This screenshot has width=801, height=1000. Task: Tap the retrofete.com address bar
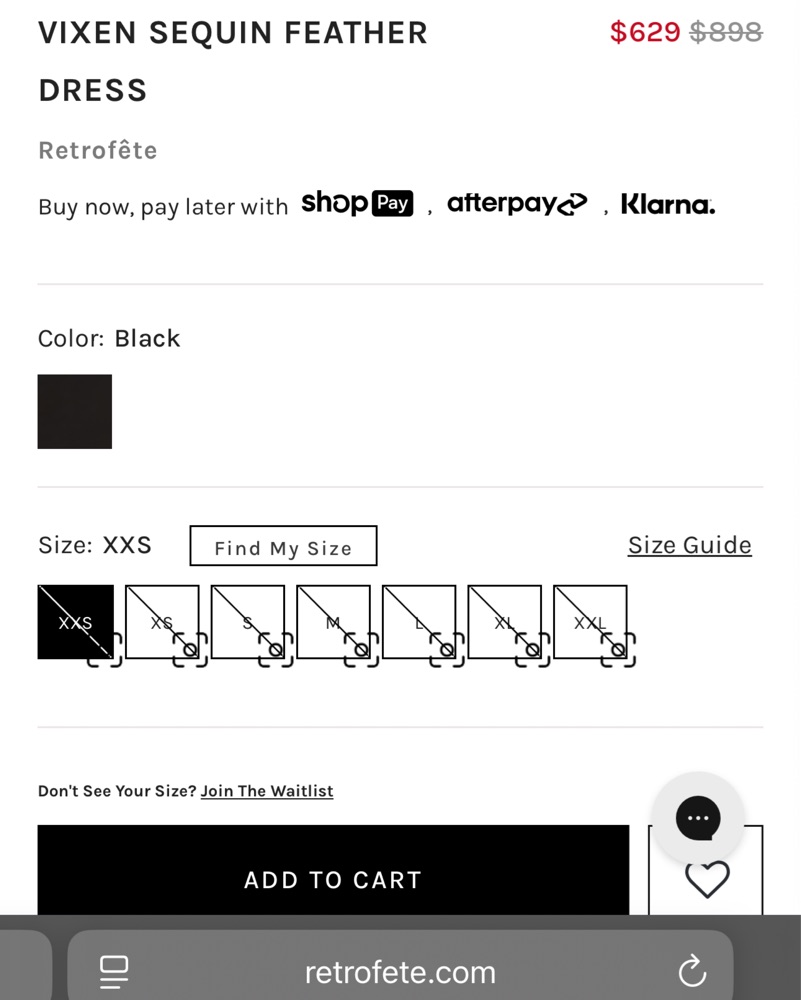click(x=400, y=971)
